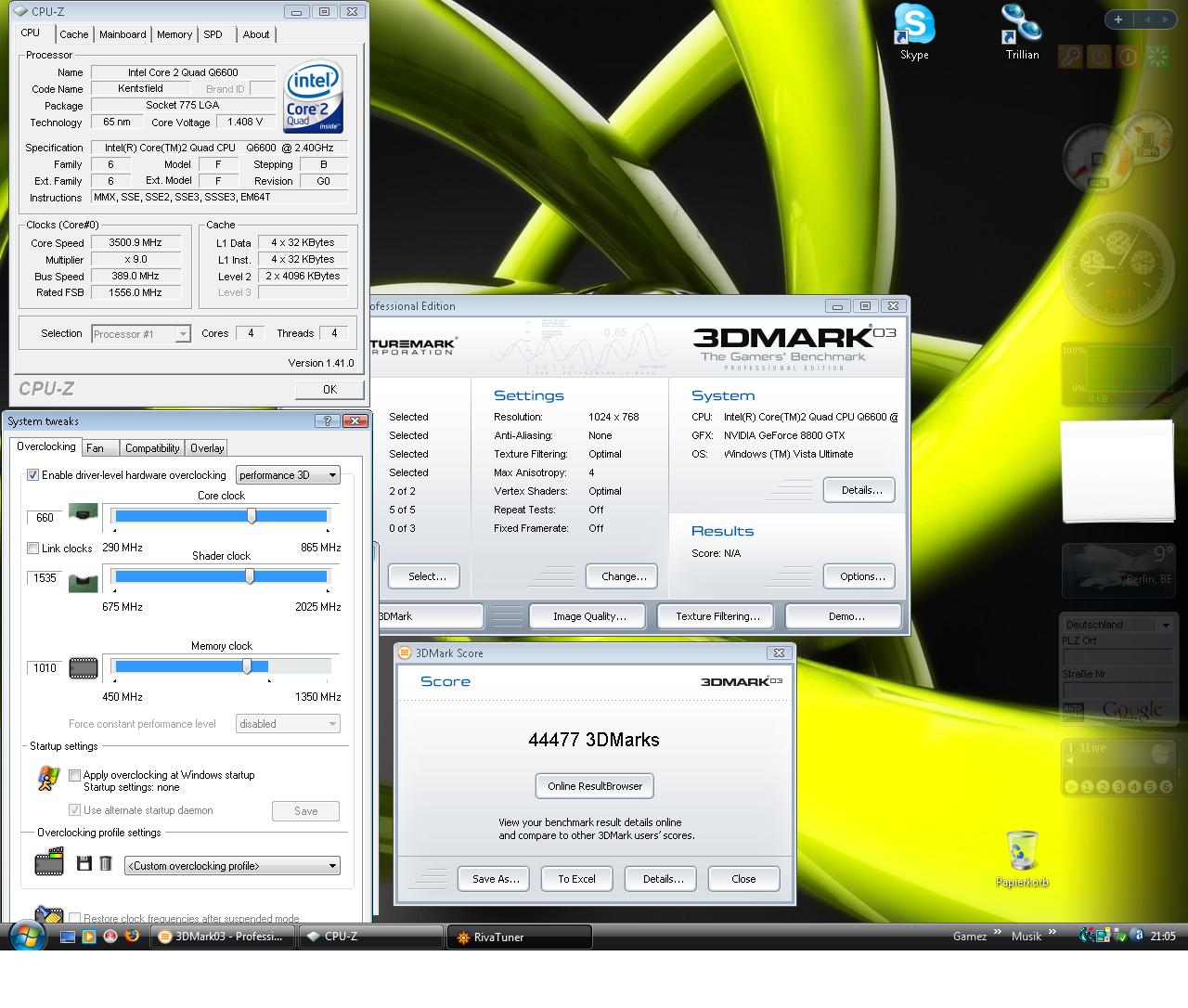Screen dimensions: 1188x1008
Task: Switch to the Overlay tab
Action: [207, 447]
